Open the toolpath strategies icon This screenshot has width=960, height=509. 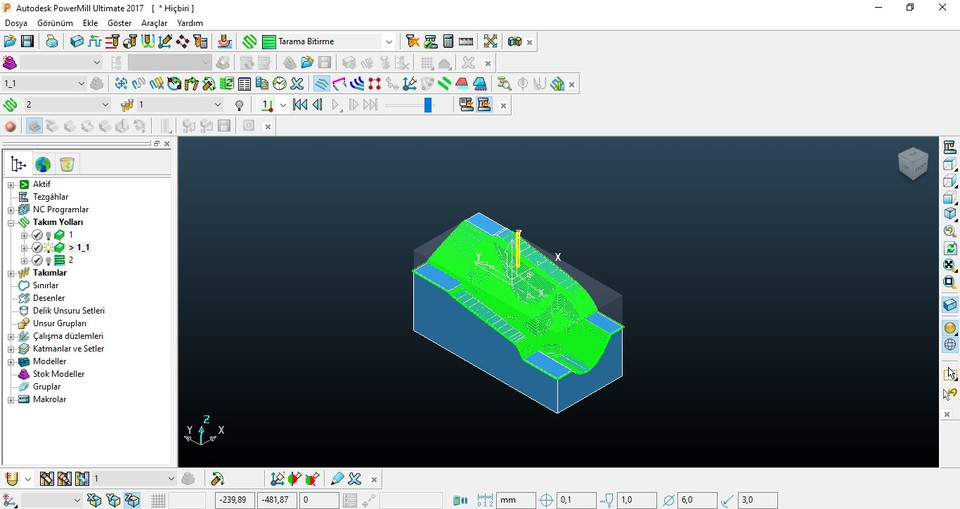pos(249,41)
